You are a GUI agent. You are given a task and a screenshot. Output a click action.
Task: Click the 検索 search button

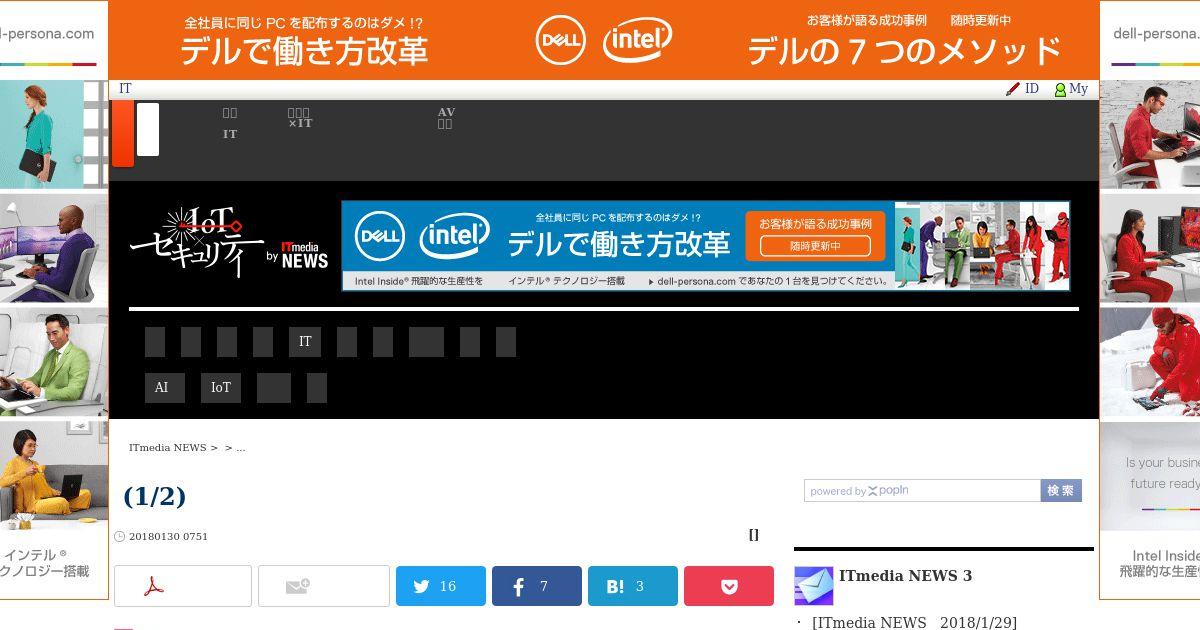tap(1061, 491)
